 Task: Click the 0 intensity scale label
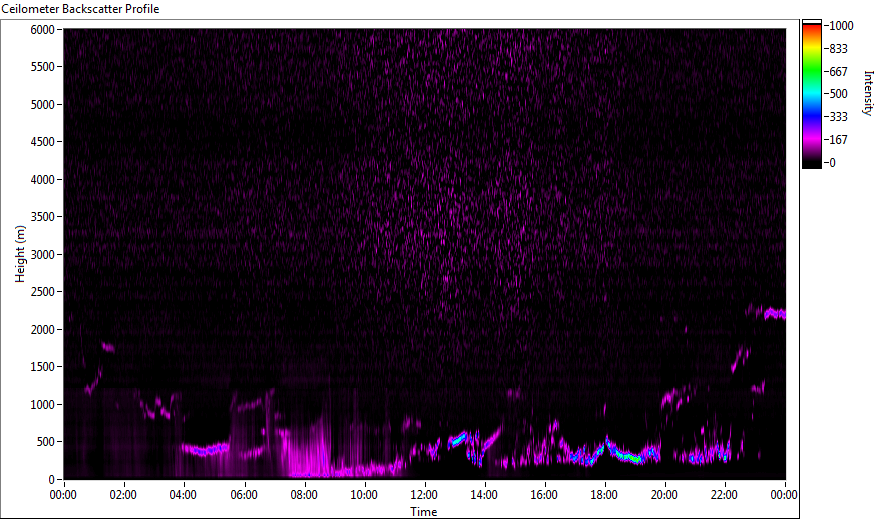(x=833, y=163)
